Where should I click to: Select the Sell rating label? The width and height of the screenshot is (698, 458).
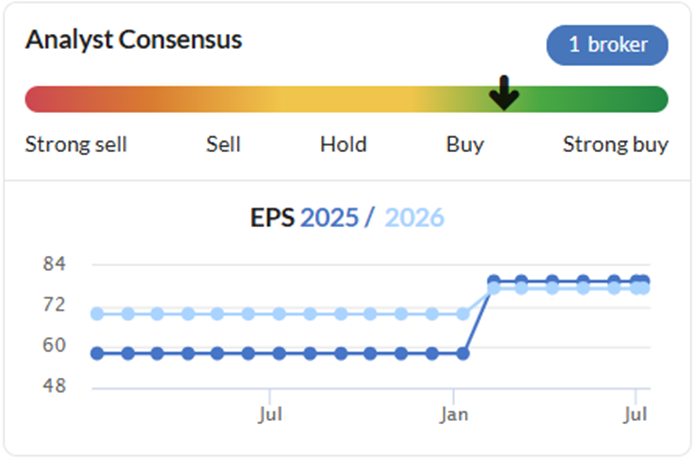(223, 144)
